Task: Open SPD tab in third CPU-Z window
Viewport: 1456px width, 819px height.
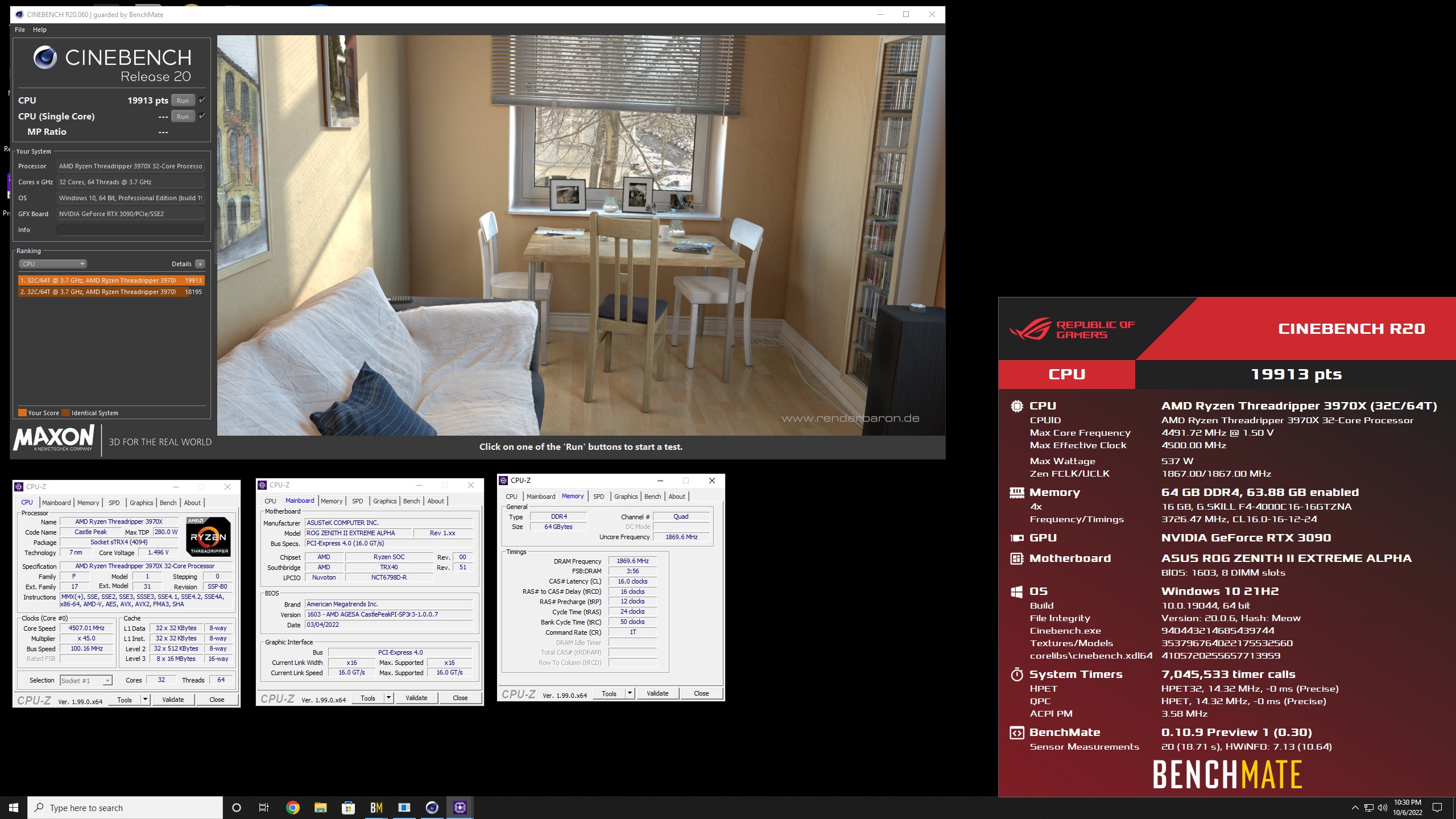Action: (x=599, y=497)
